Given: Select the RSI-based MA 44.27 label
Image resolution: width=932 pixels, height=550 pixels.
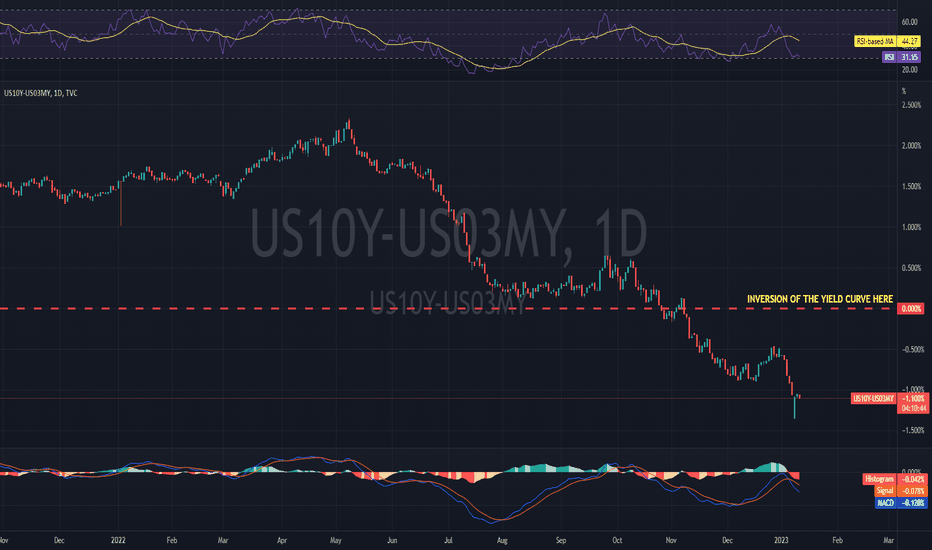Looking at the screenshot, I should tap(887, 42).
